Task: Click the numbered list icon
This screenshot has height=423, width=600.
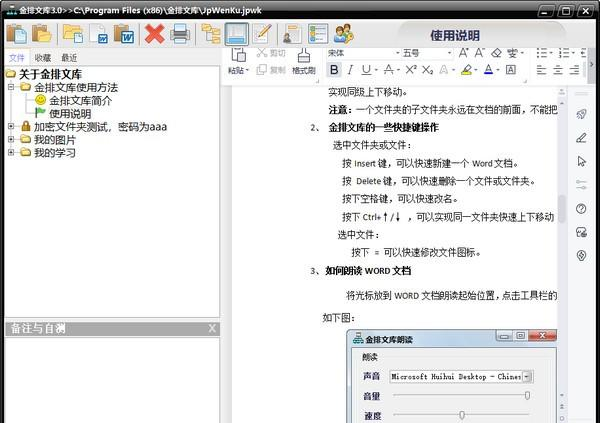Action: (564, 53)
